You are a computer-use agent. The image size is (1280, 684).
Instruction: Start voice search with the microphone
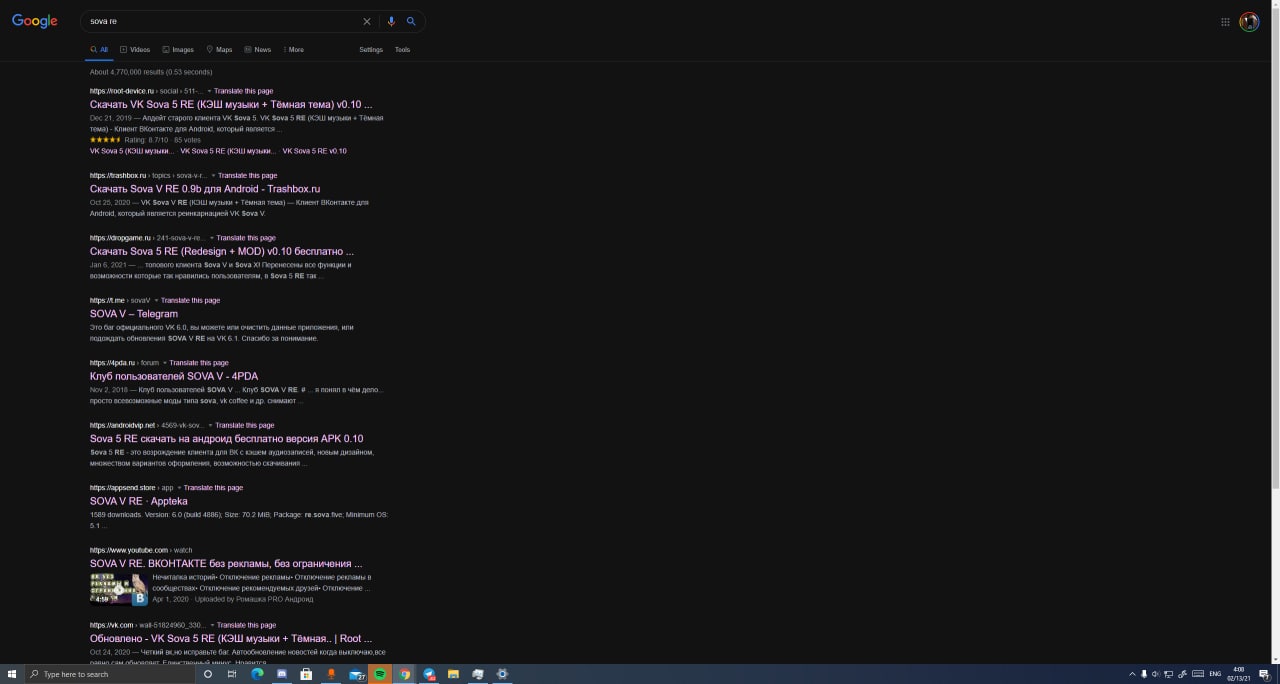pos(391,21)
